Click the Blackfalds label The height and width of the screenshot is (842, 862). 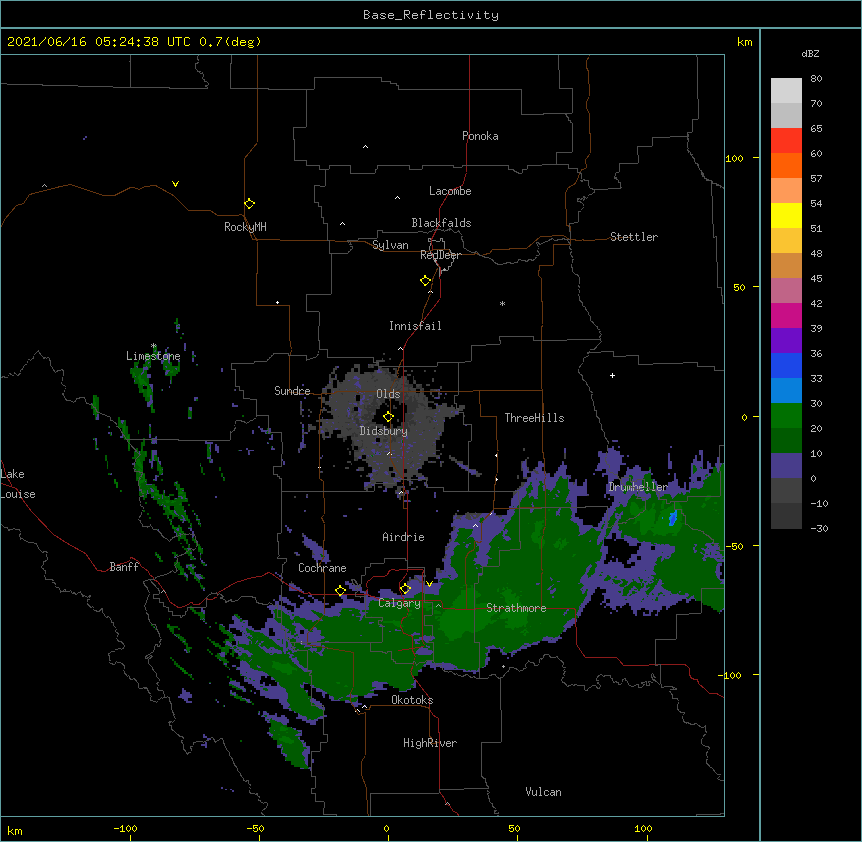(x=441, y=223)
